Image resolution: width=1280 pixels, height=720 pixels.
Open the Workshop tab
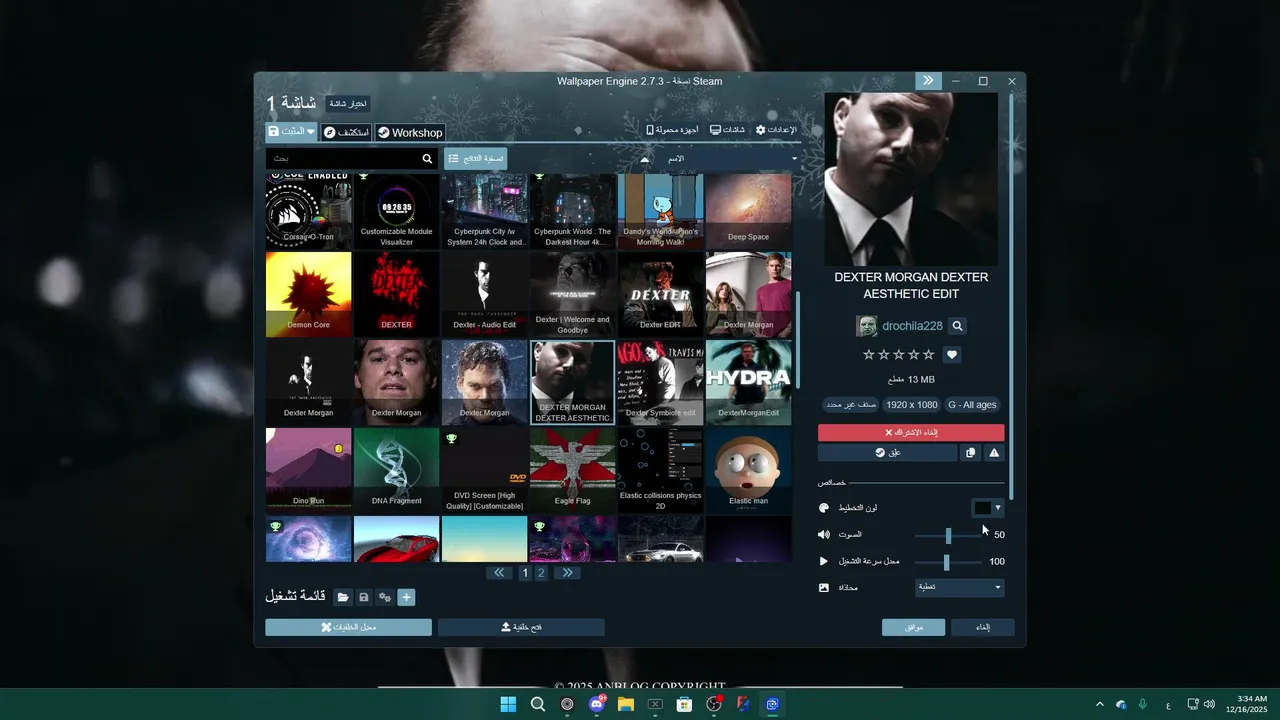tap(410, 132)
